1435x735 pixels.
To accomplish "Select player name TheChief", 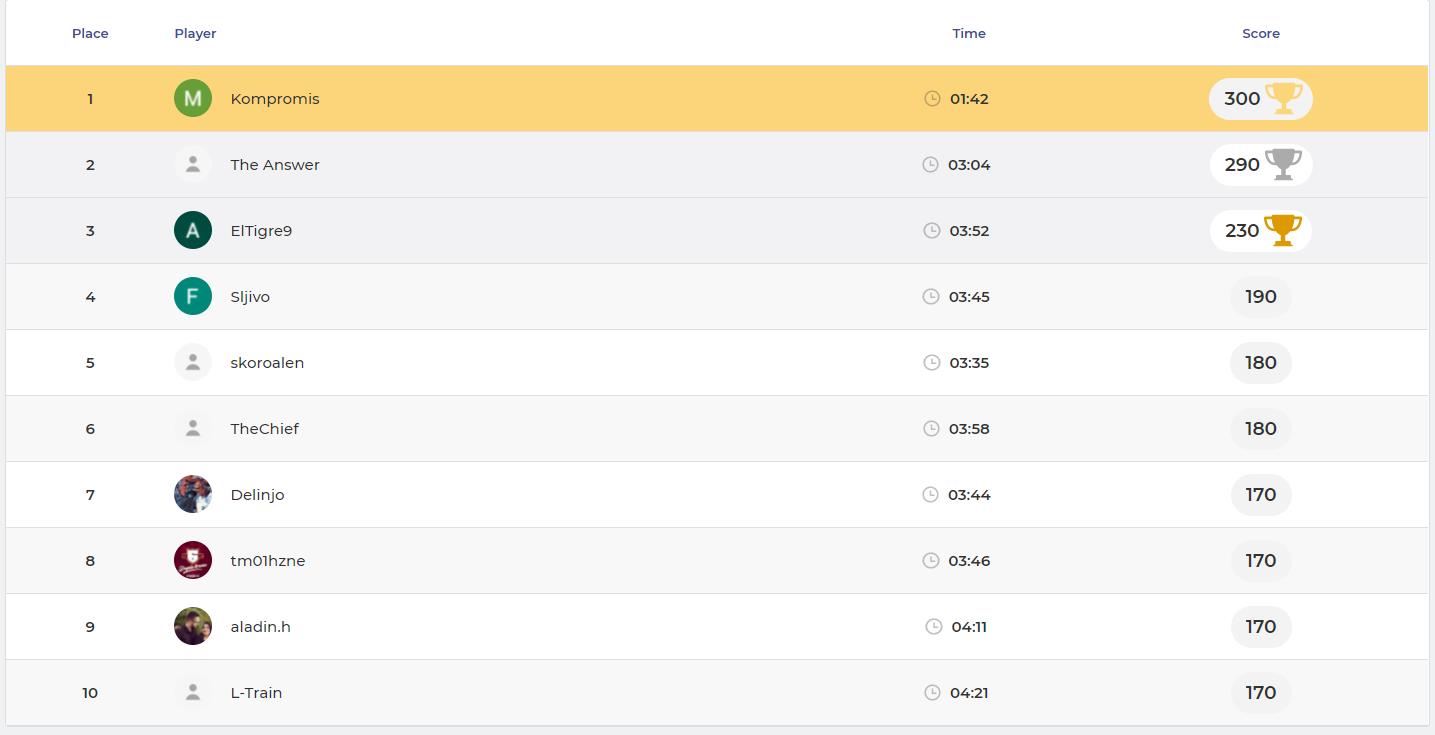I will [264, 429].
